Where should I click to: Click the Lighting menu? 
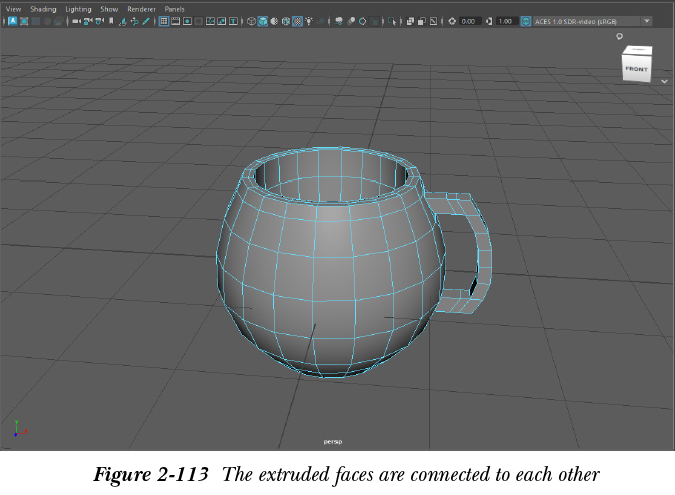pyautogui.click(x=78, y=9)
